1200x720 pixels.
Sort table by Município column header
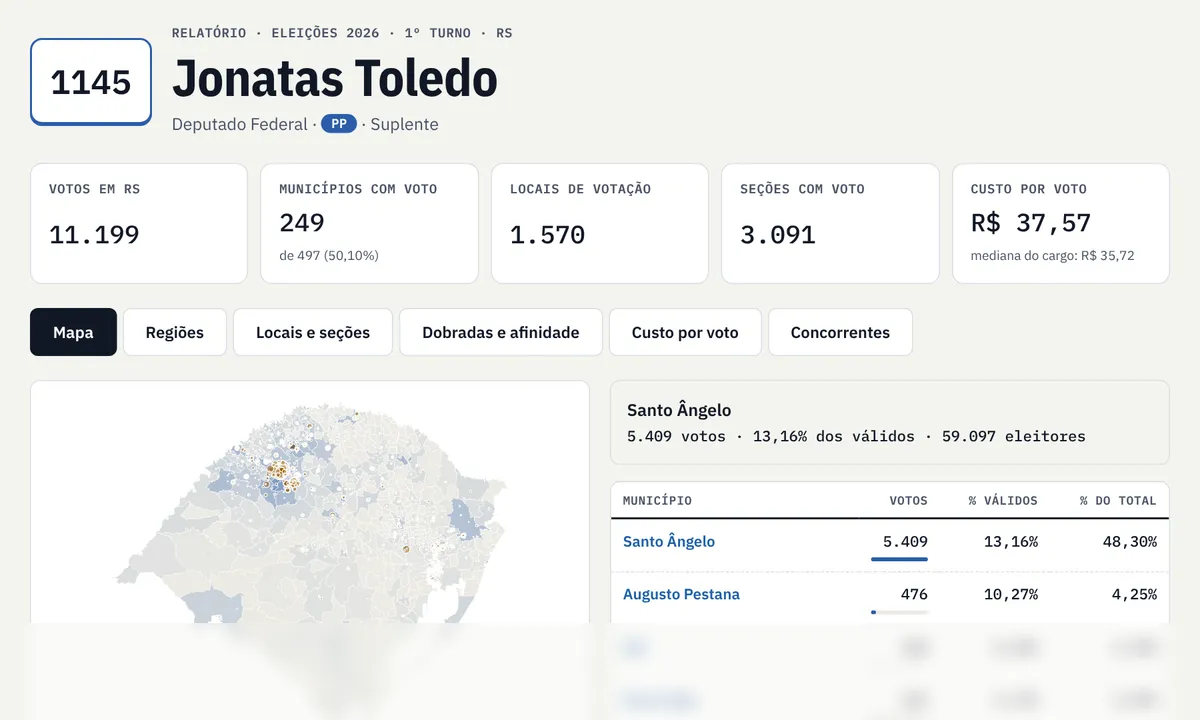[657, 500]
